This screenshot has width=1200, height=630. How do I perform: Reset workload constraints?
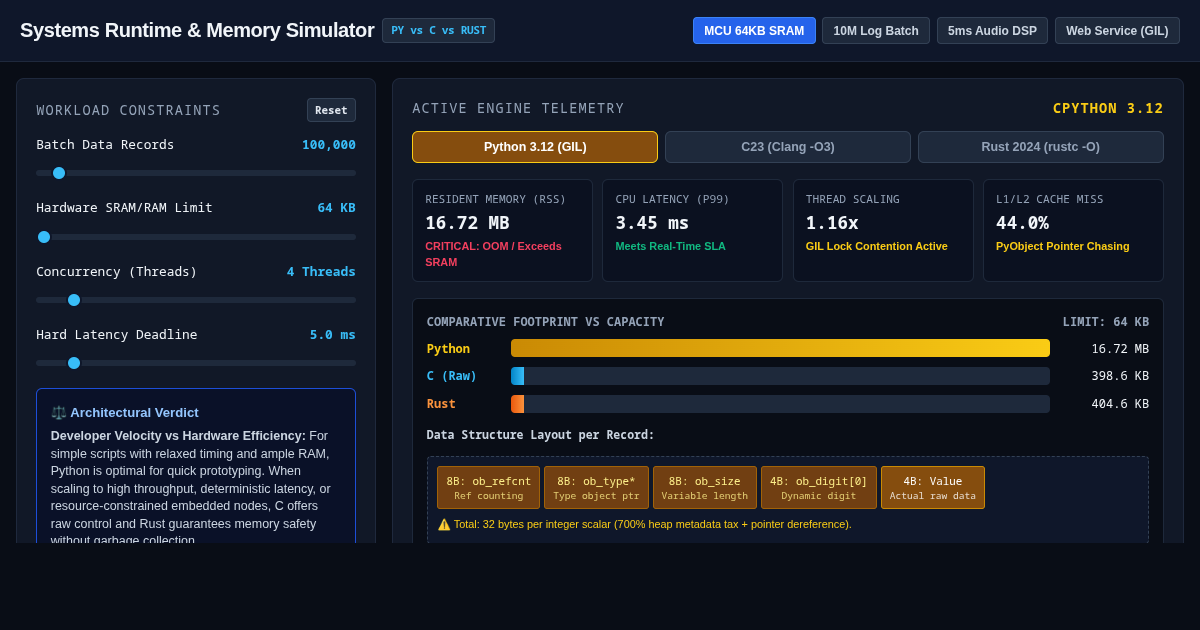(331, 110)
